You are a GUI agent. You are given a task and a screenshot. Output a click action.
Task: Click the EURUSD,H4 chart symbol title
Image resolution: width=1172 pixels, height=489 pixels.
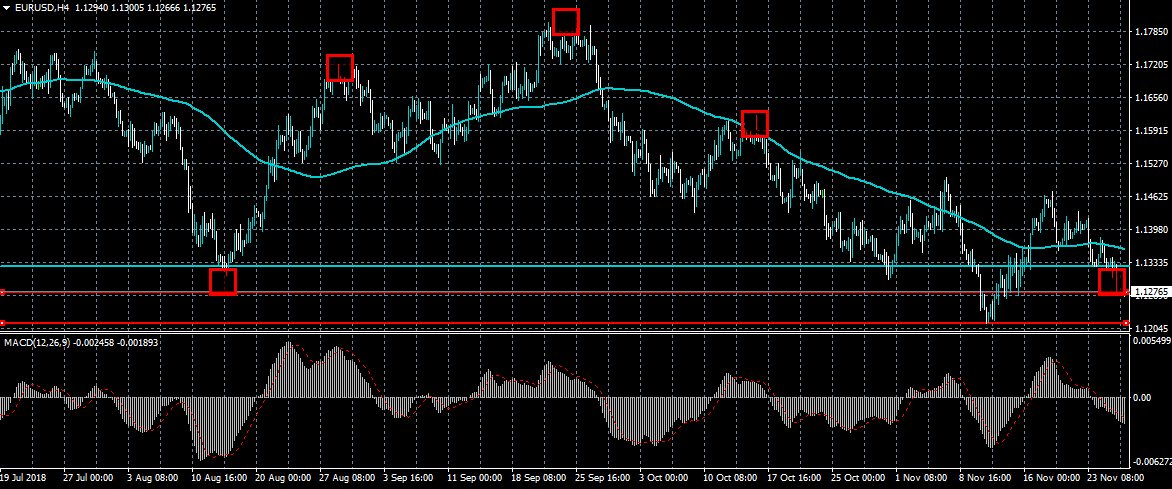point(41,8)
